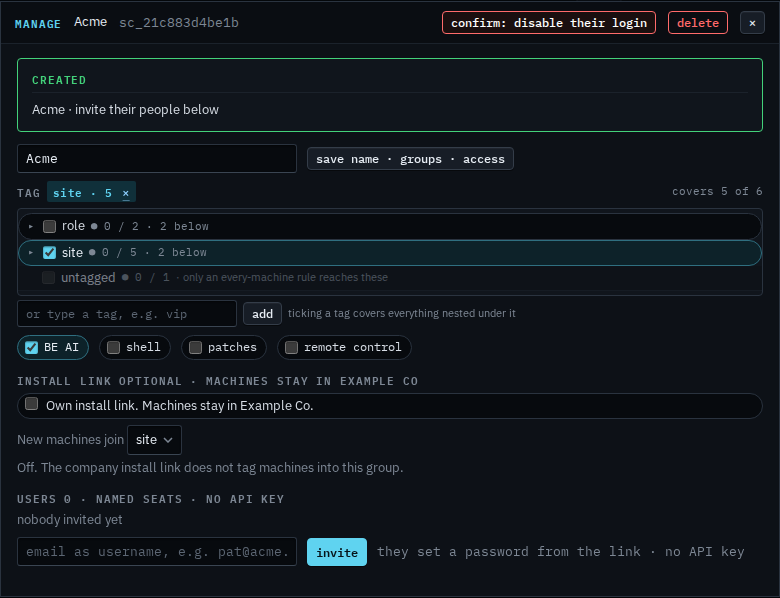Click the site row's 0 / 5 count
Screen dimensions: 780x598
pyautogui.click(x=119, y=253)
